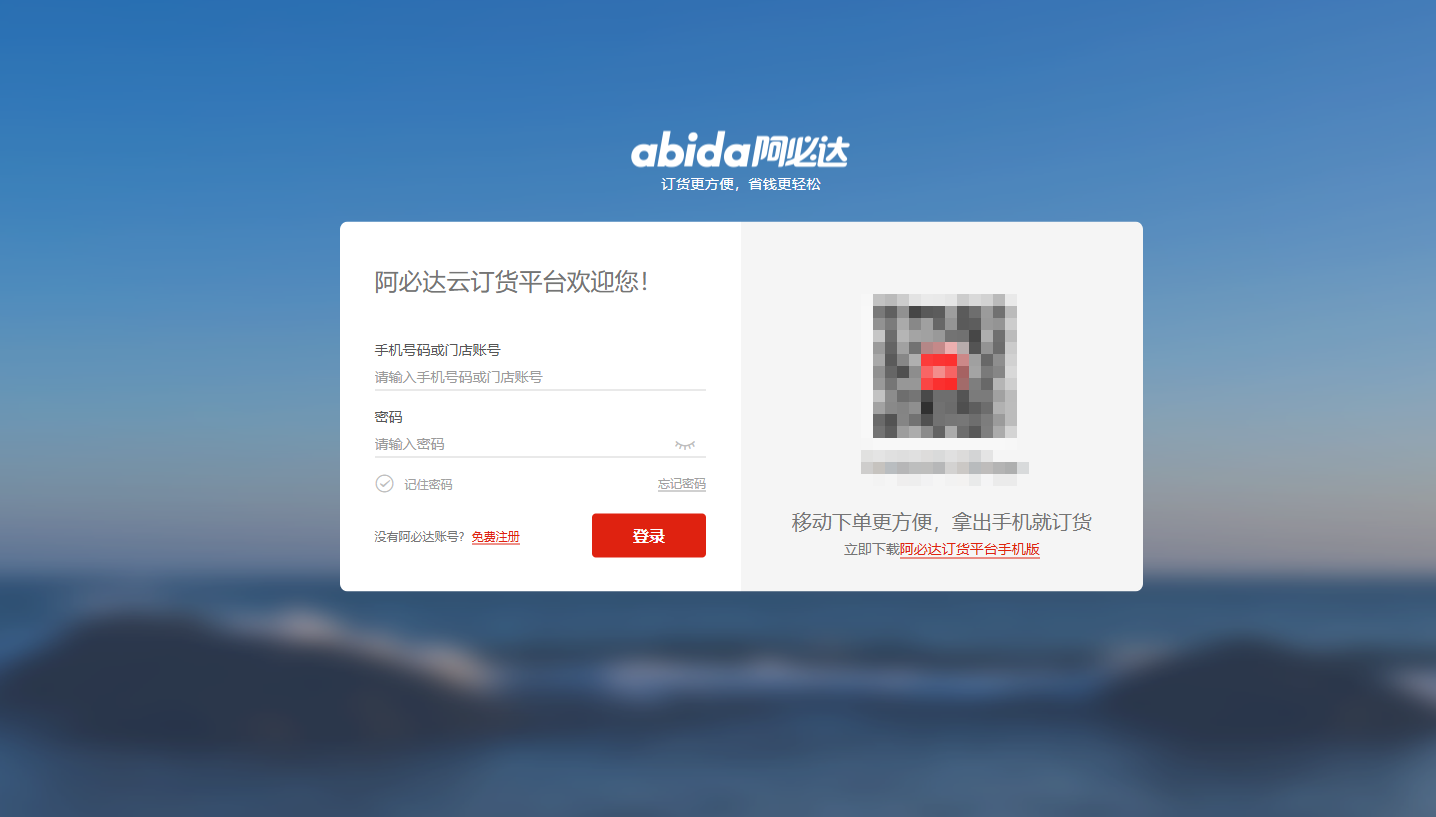Toggle password visibility eye icon
The width and height of the screenshot is (1436, 817).
tap(685, 444)
